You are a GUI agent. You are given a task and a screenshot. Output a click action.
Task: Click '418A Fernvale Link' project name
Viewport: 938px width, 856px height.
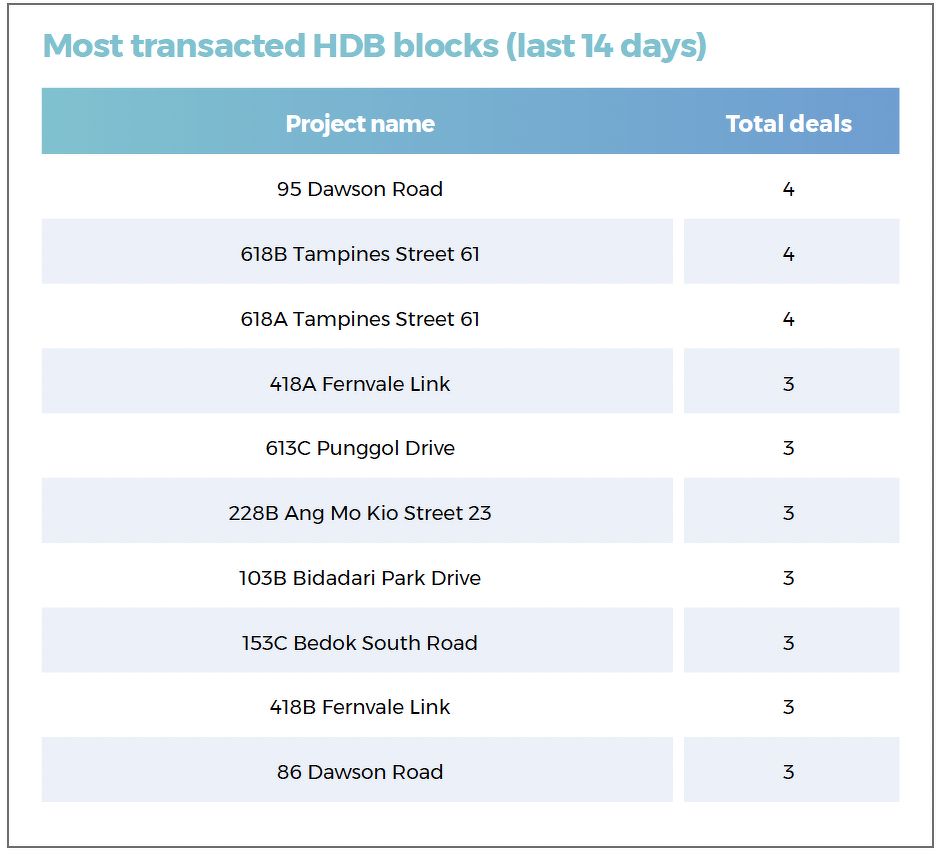[360, 383]
